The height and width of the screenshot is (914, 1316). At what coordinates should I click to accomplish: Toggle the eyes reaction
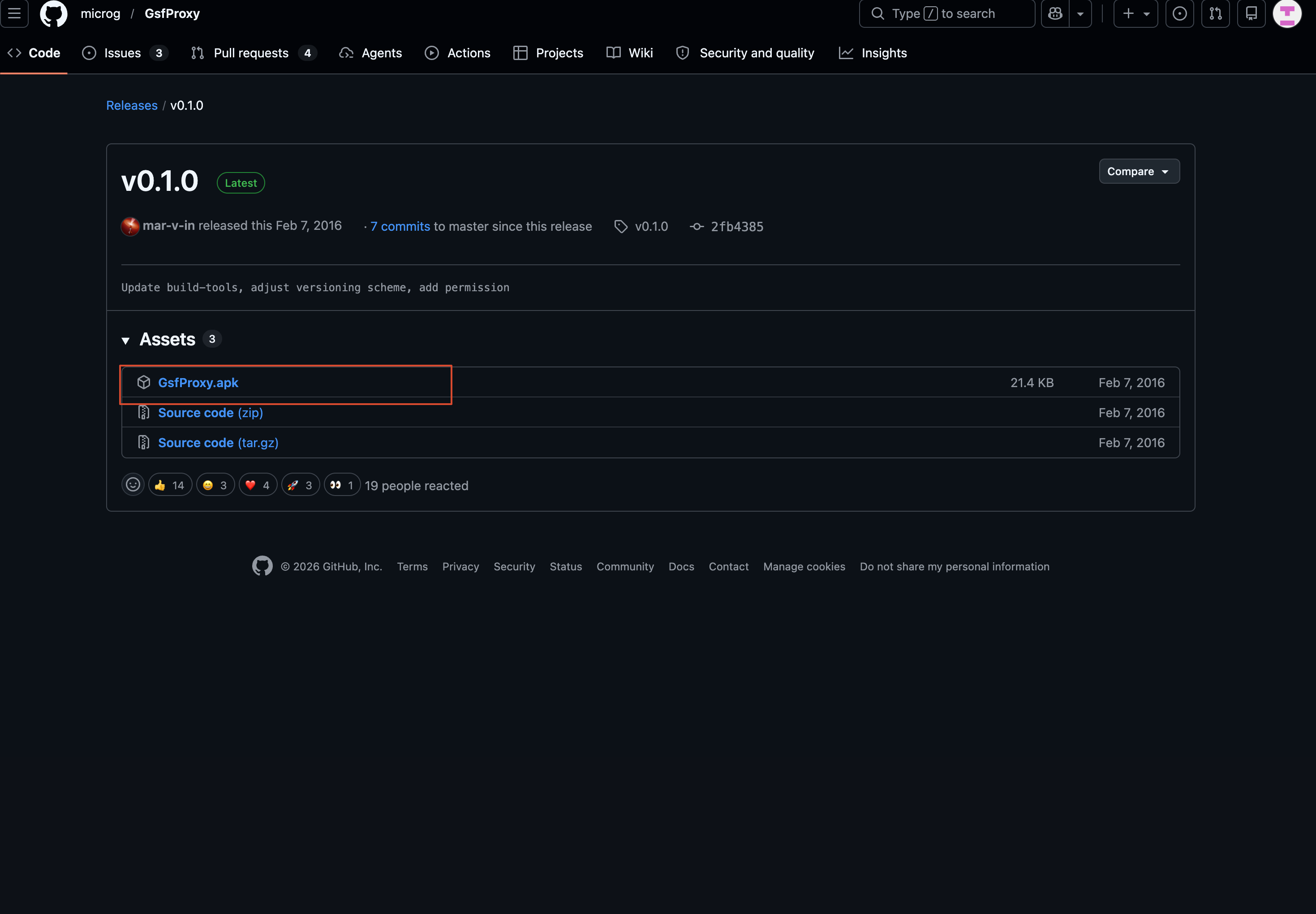(342, 485)
